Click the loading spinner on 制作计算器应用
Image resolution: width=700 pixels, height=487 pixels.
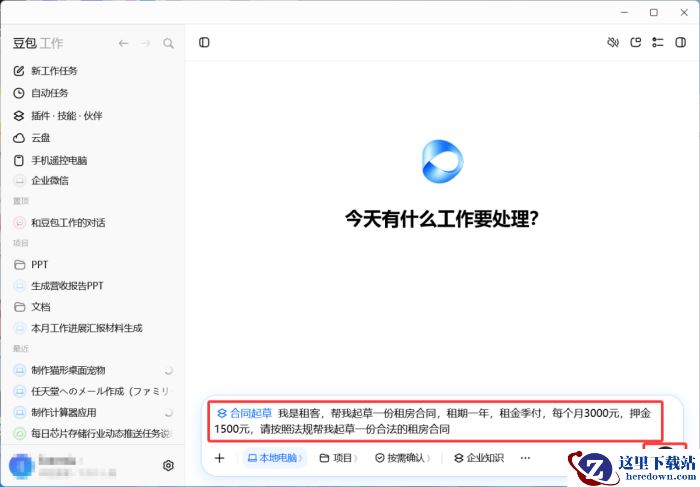[169, 412]
